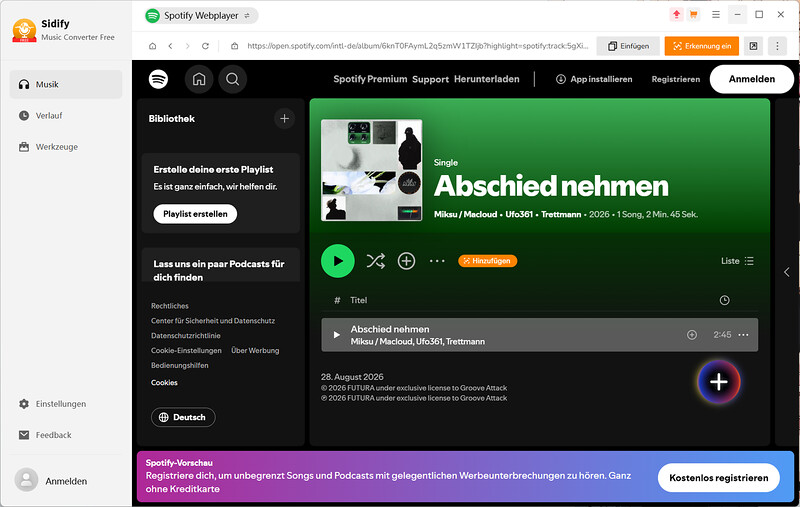Play track Abschied nehmen row arrow
Image resolution: width=800 pixels, height=507 pixels.
pos(337,335)
